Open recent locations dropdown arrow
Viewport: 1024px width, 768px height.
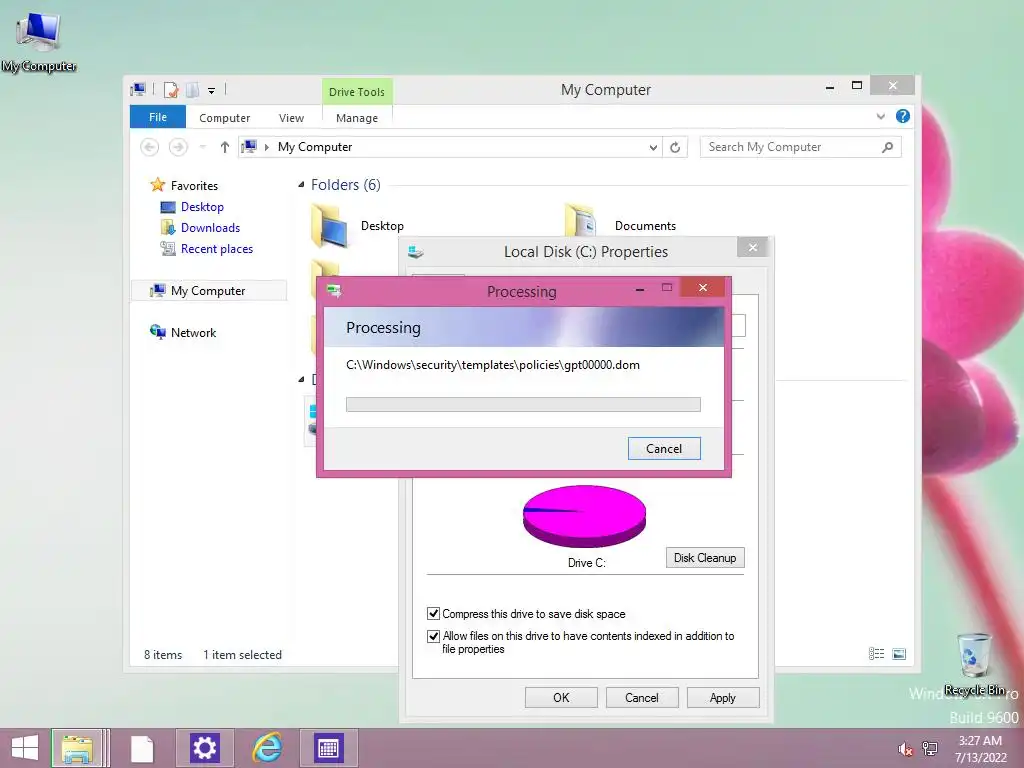(203, 147)
